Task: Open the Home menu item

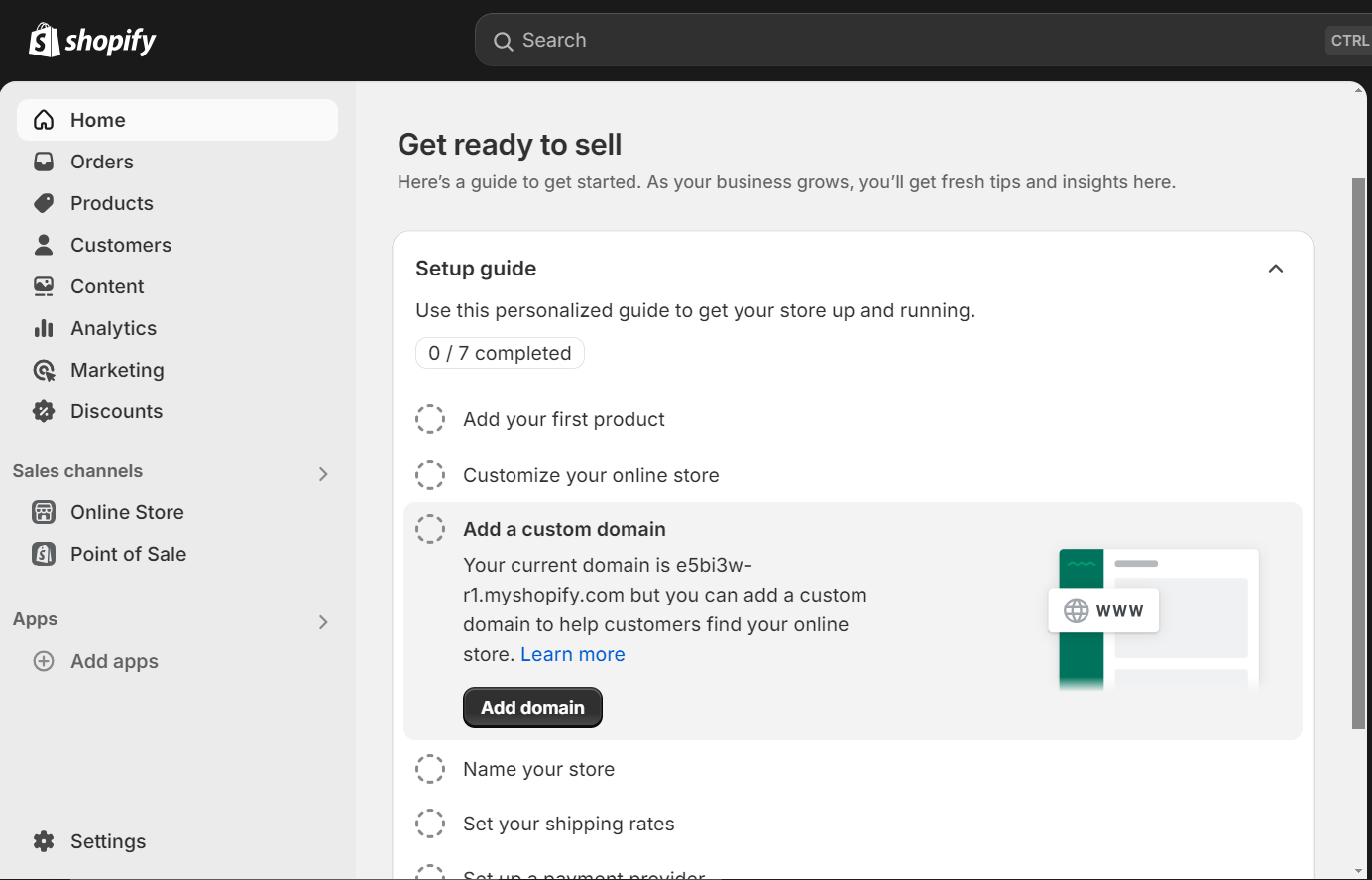Action: click(177, 120)
